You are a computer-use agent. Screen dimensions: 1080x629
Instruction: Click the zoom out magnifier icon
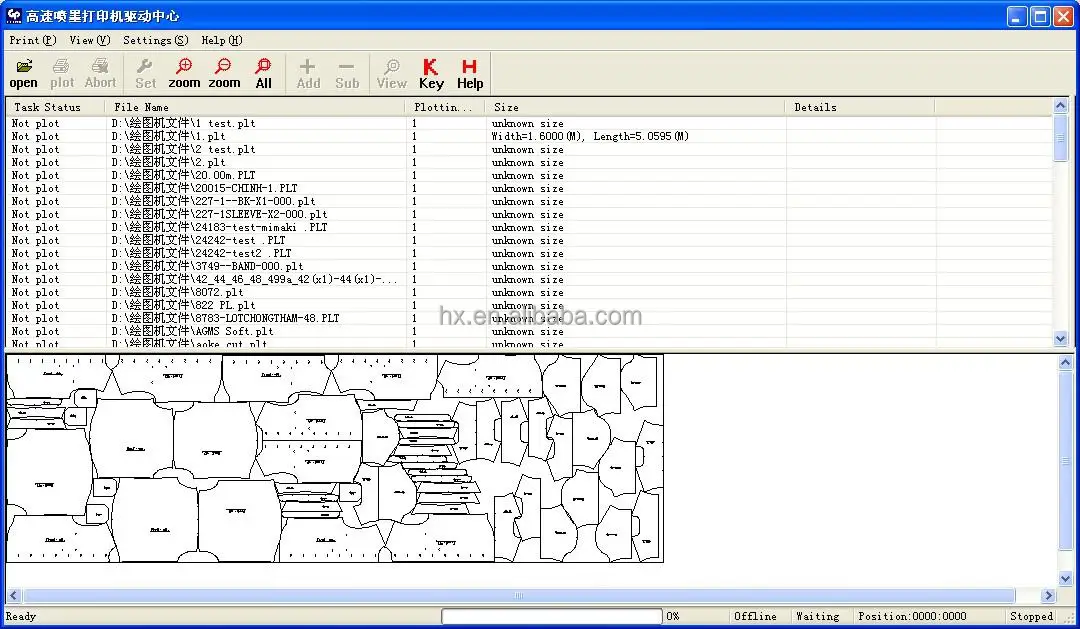point(224,73)
